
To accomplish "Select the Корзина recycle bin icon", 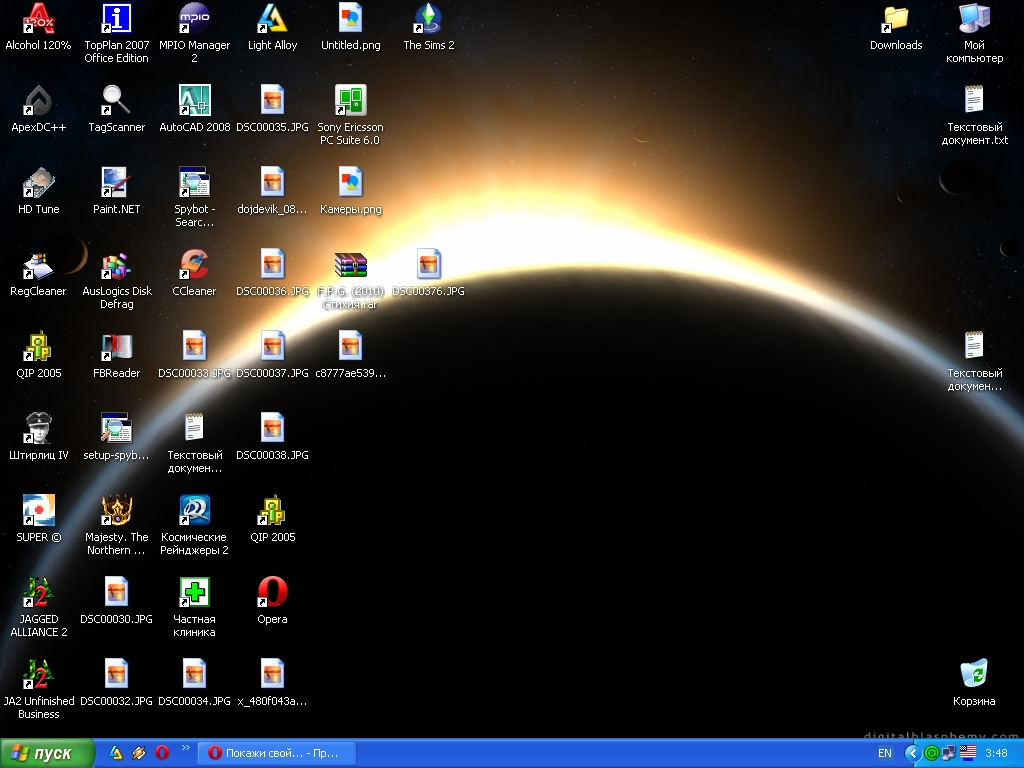I will (973, 675).
